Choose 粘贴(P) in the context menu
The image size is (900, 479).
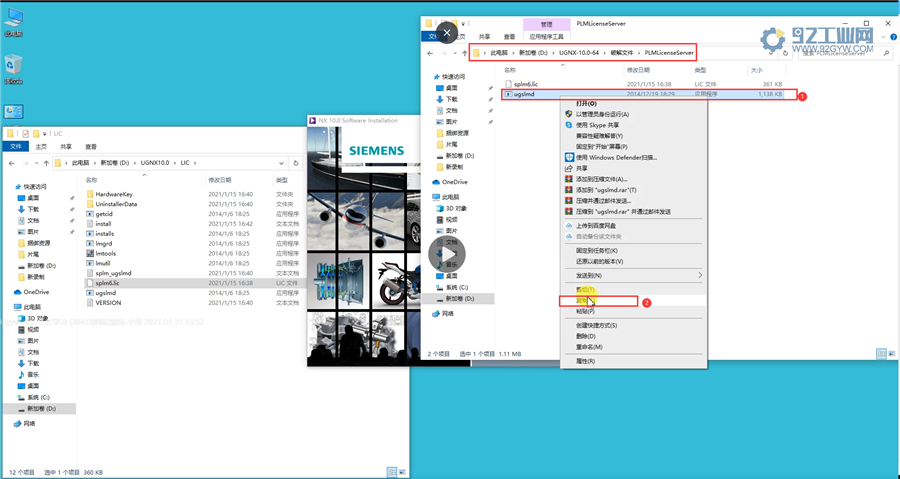pyautogui.click(x=585, y=311)
